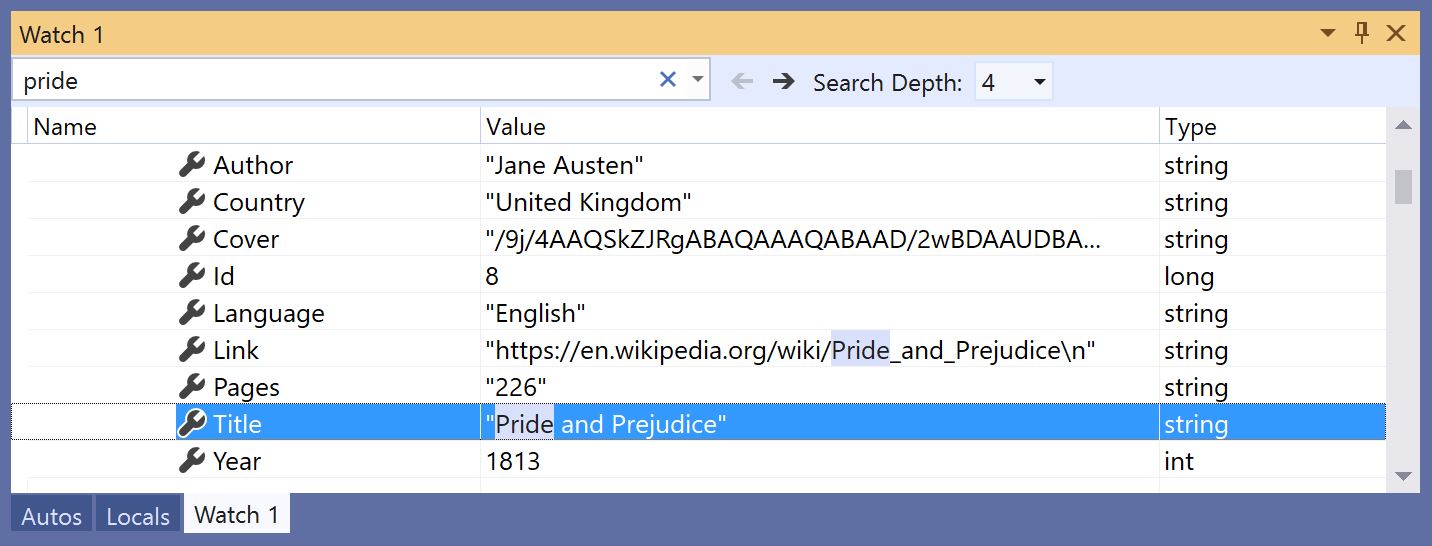Select the Cover base64 string value

793,239
